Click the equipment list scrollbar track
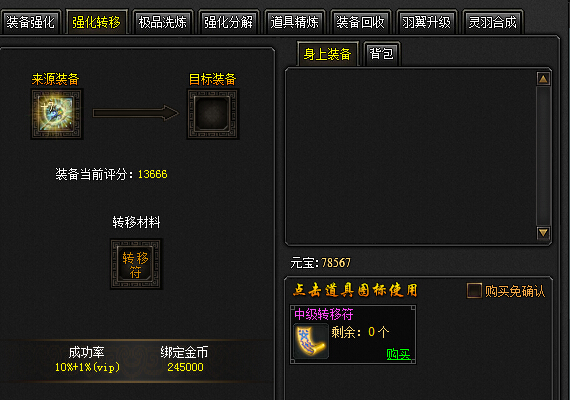570x400 pixels. click(543, 156)
